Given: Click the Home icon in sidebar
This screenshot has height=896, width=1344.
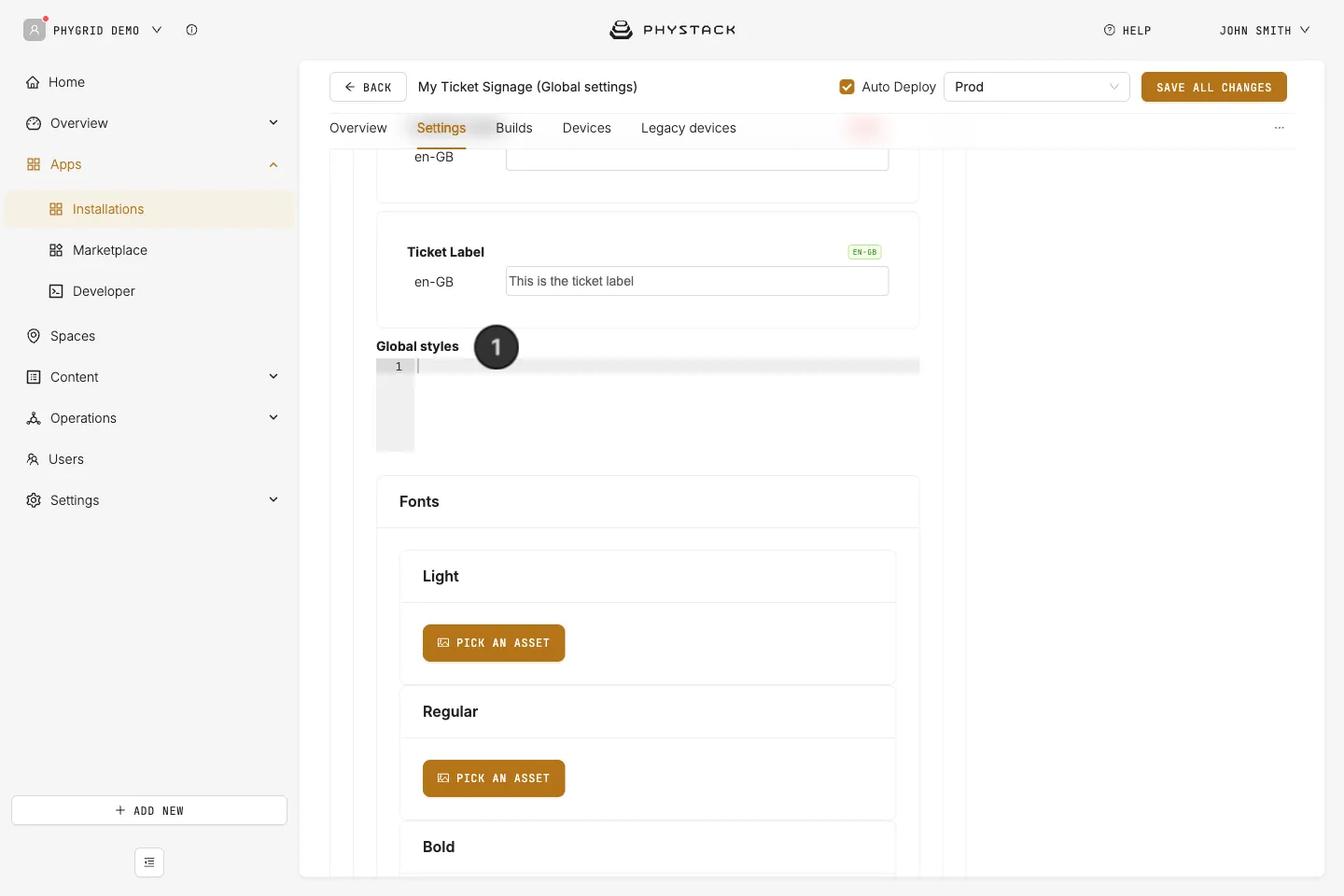Looking at the screenshot, I should (x=33, y=82).
